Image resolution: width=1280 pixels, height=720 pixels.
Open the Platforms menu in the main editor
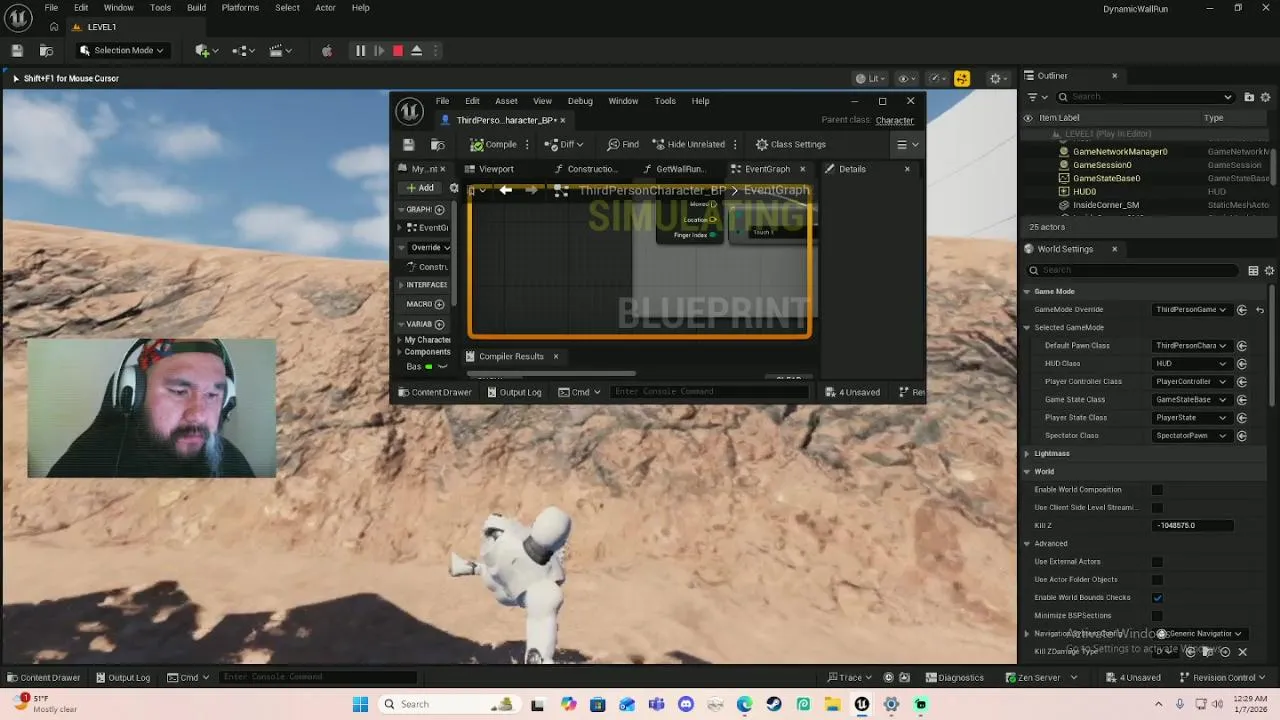point(240,7)
